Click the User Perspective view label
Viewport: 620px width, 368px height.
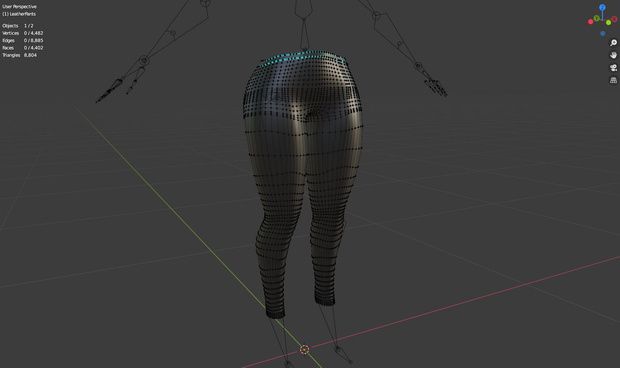click(19, 7)
